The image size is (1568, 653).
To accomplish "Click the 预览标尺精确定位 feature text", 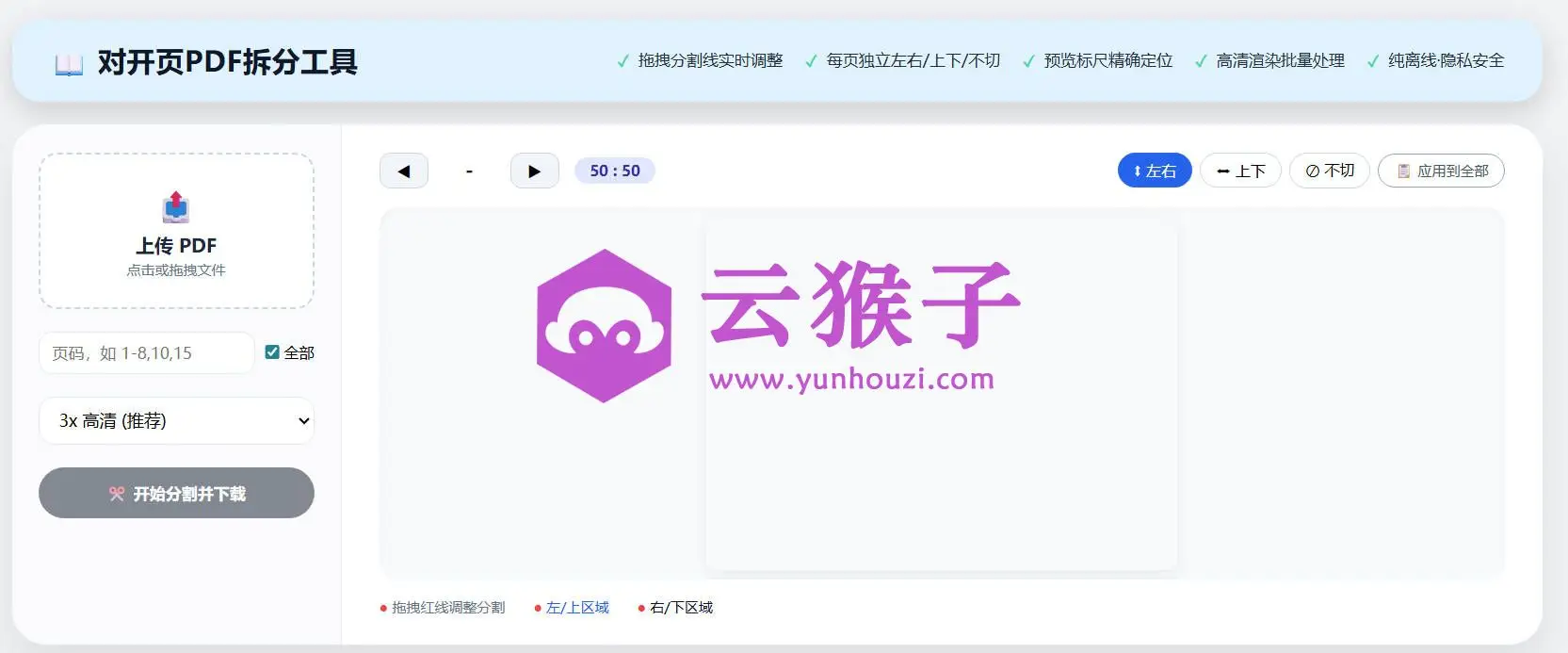I will [x=1107, y=60].
